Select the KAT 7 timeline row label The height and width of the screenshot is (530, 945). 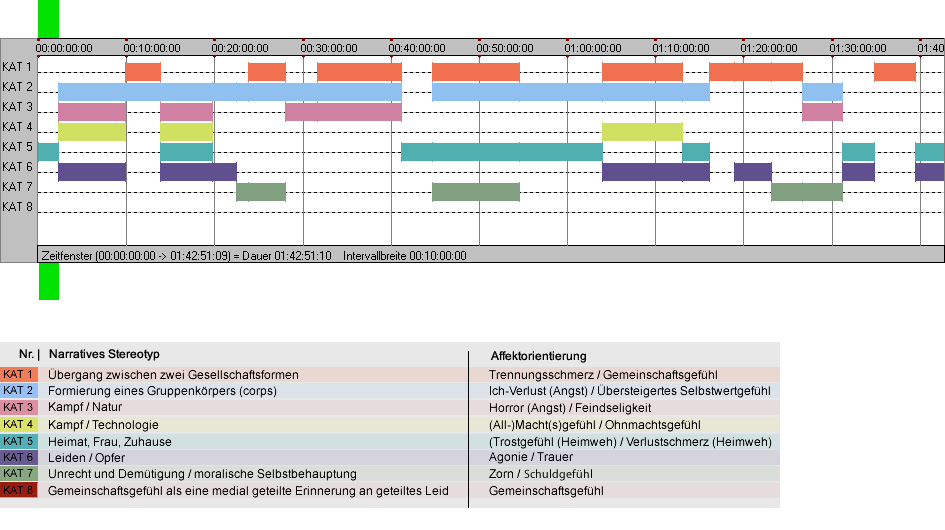[17, 186]
